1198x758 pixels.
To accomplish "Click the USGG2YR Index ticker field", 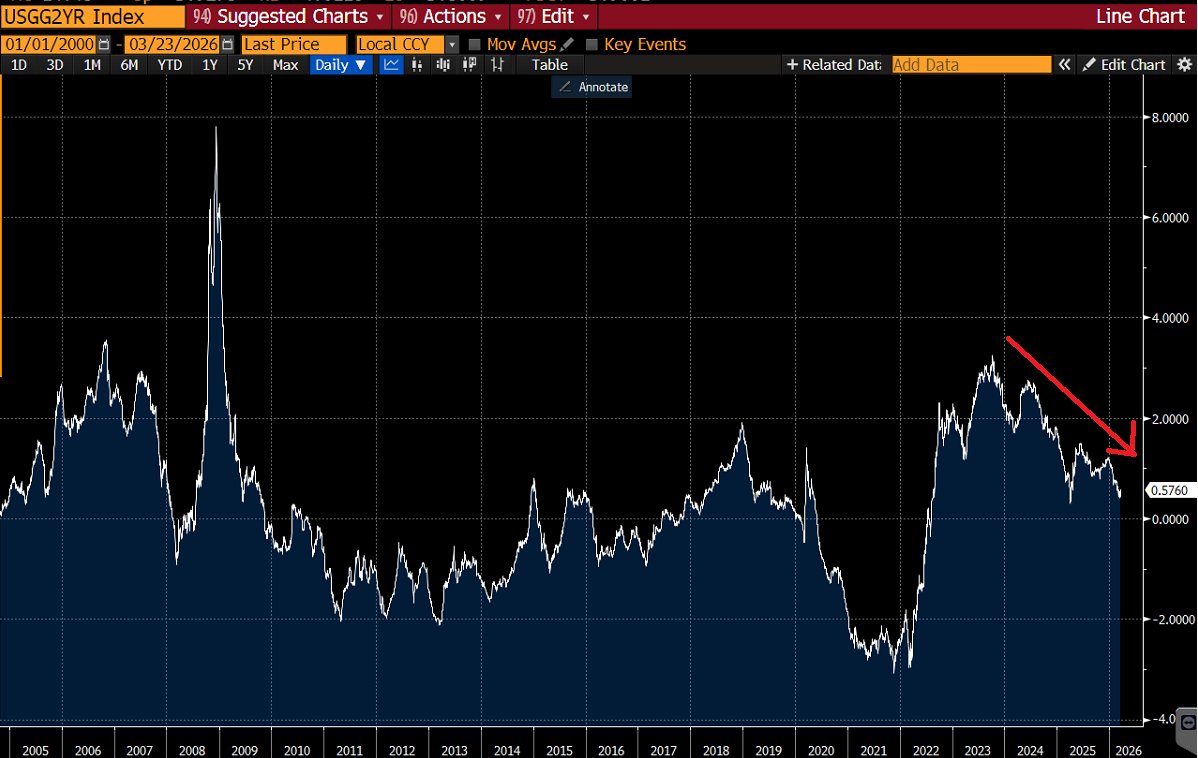I will pyautogui.click(x=92, y=16).
